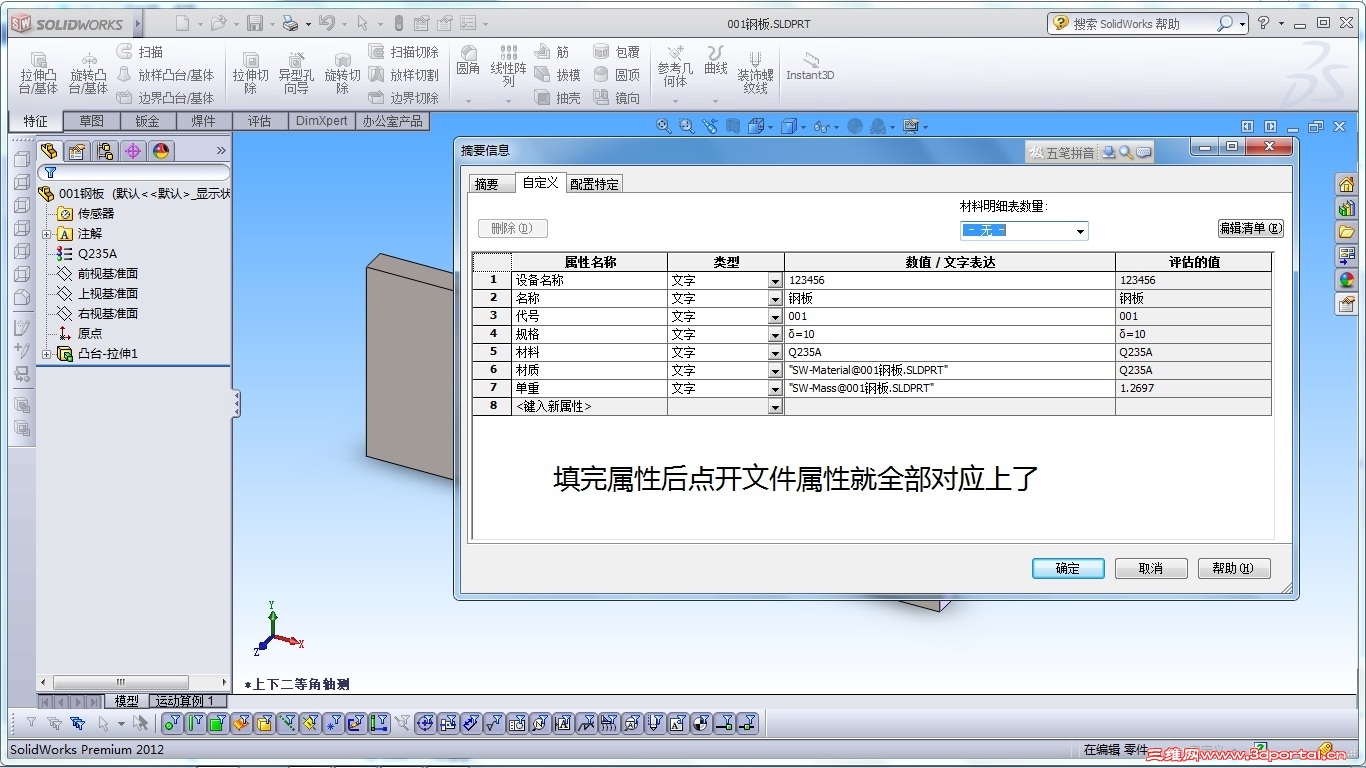Choose the 镜向 mirror tool
Image resolution: width=1366 pixels, height=768 pixels.
coord(616,98)
